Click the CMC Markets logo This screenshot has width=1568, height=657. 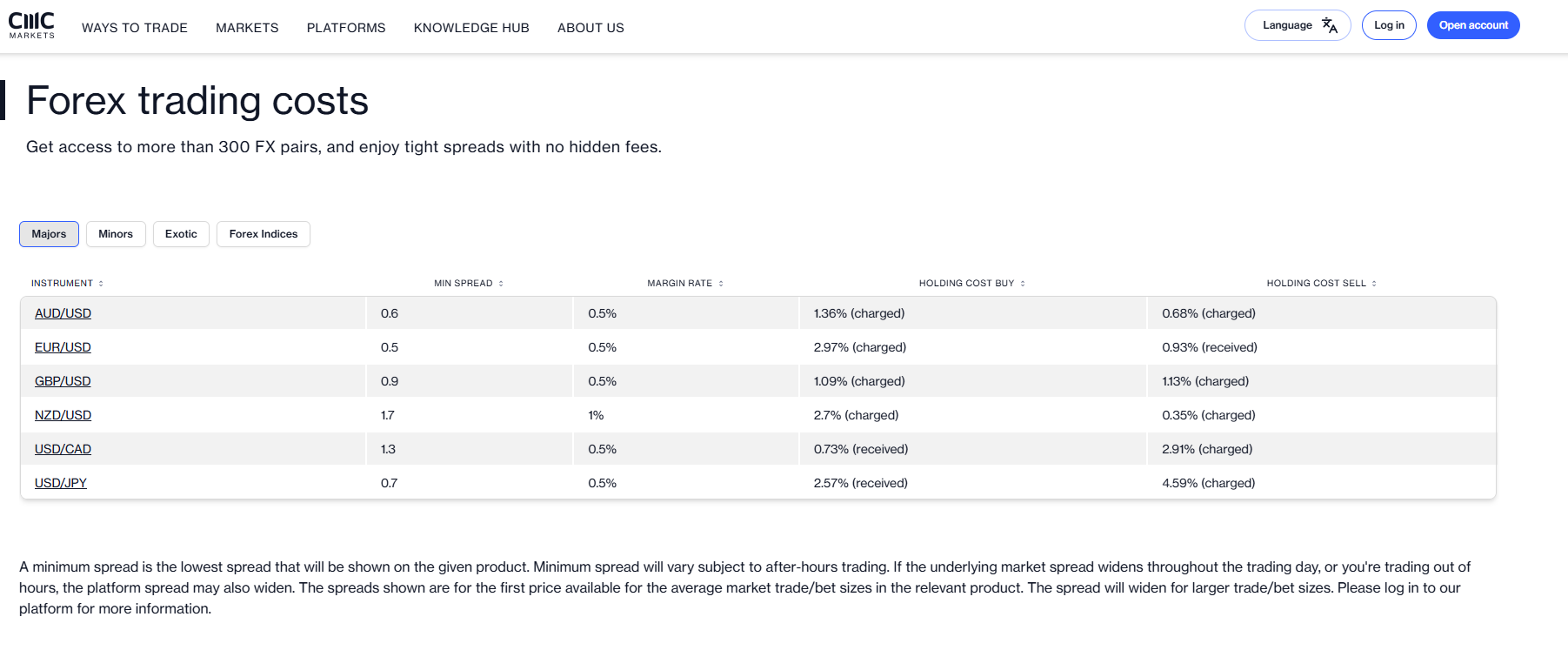click(31, 25)
